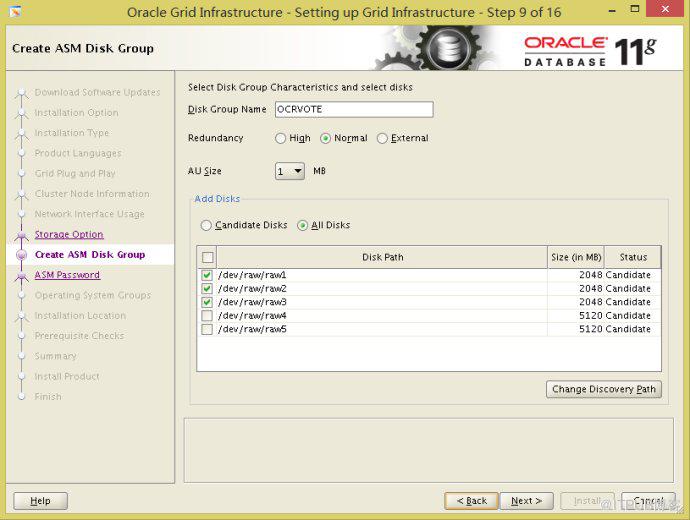Close the installer window
The image size is (690, 520).
coord(665,9)
